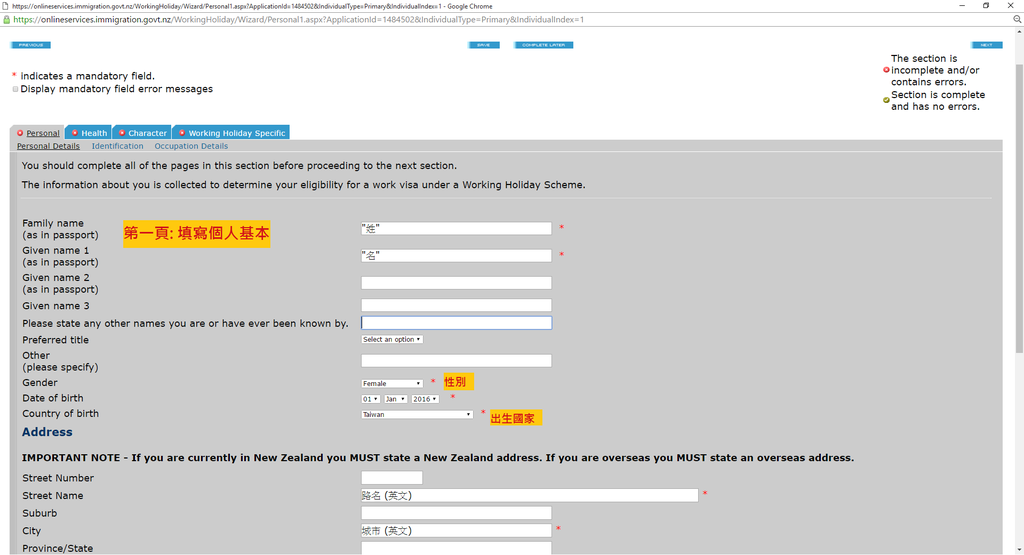Open the birth year dropdown

[424, 399]
